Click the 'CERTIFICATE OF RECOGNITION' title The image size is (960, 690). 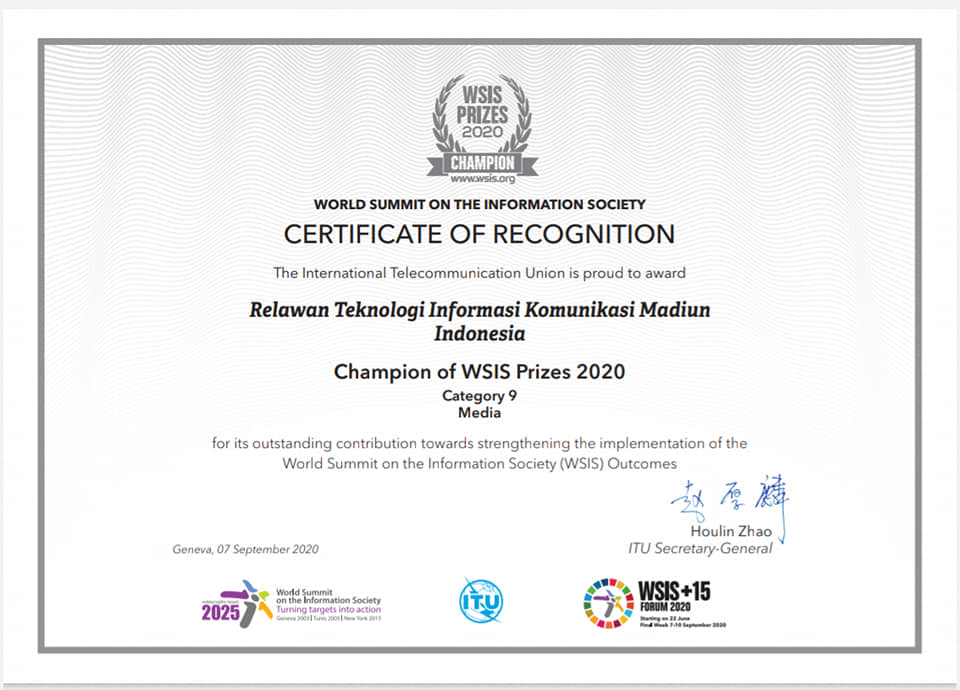tap(479, 234)
